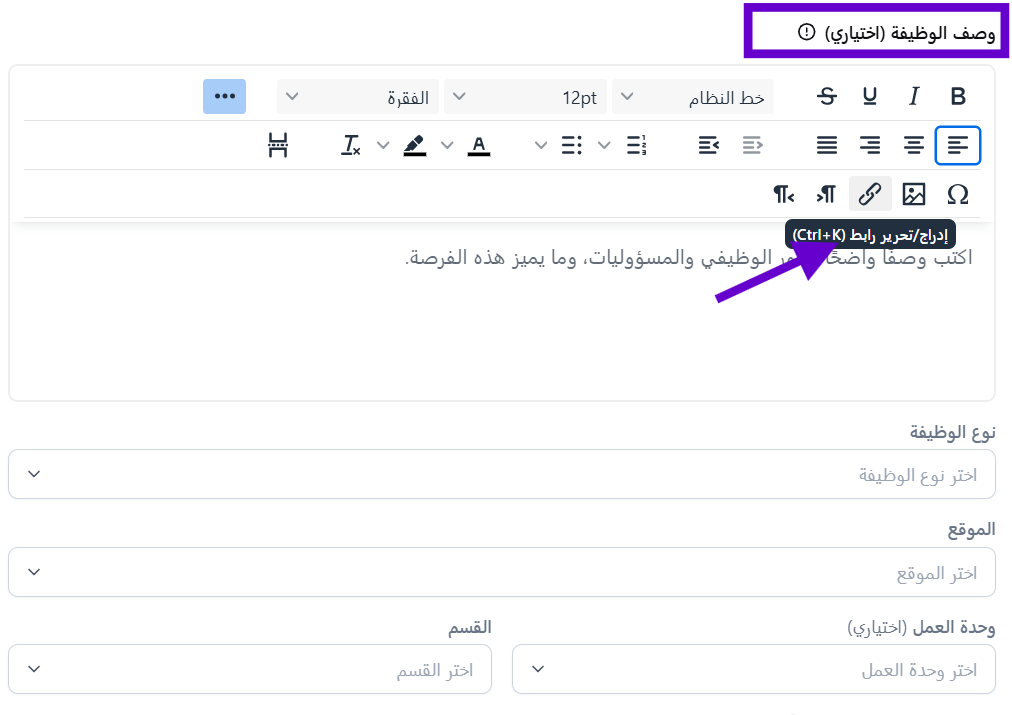Open the 12pt font size dropdown
Image resolution: width=1012 pixels, height=715 pixels.
point(525,97)
